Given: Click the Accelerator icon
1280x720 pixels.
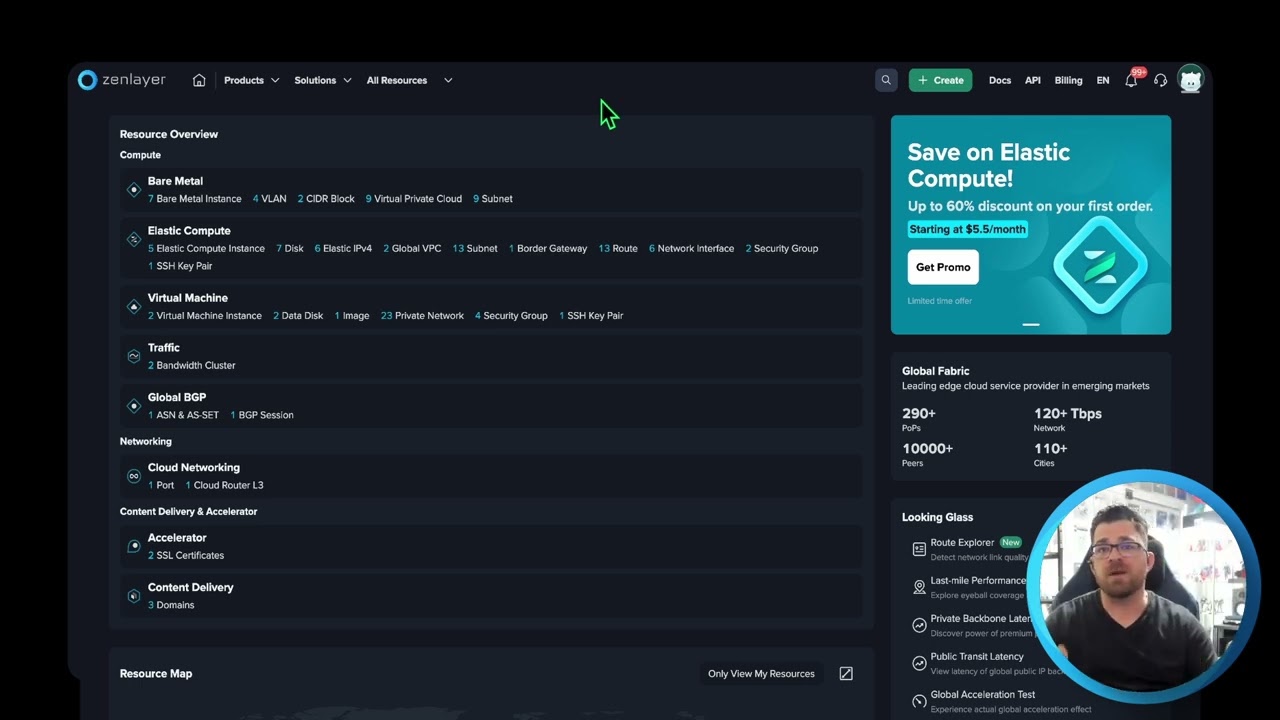Looking at the screenshot, I should 134,546.
